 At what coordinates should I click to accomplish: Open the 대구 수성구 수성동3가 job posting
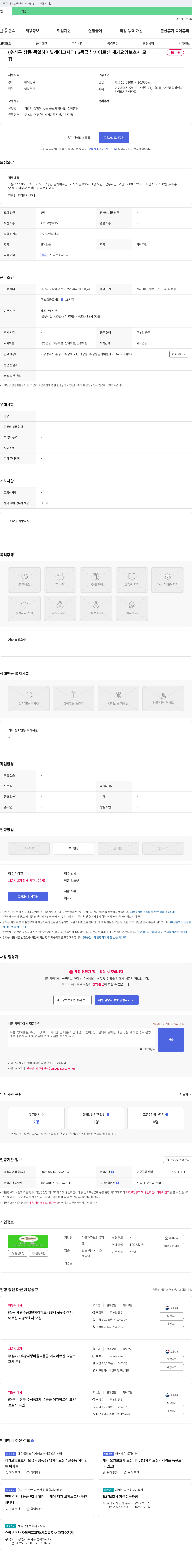coord(42,1402)
